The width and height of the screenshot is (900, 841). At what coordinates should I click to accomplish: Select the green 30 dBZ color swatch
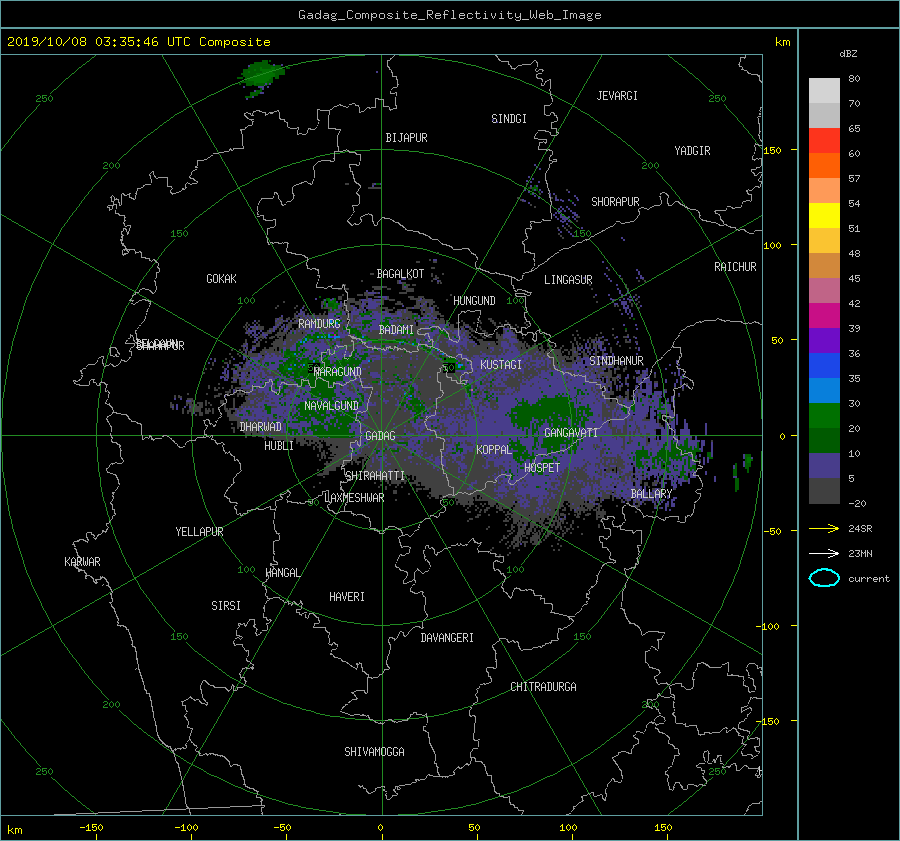pos(824,415)
